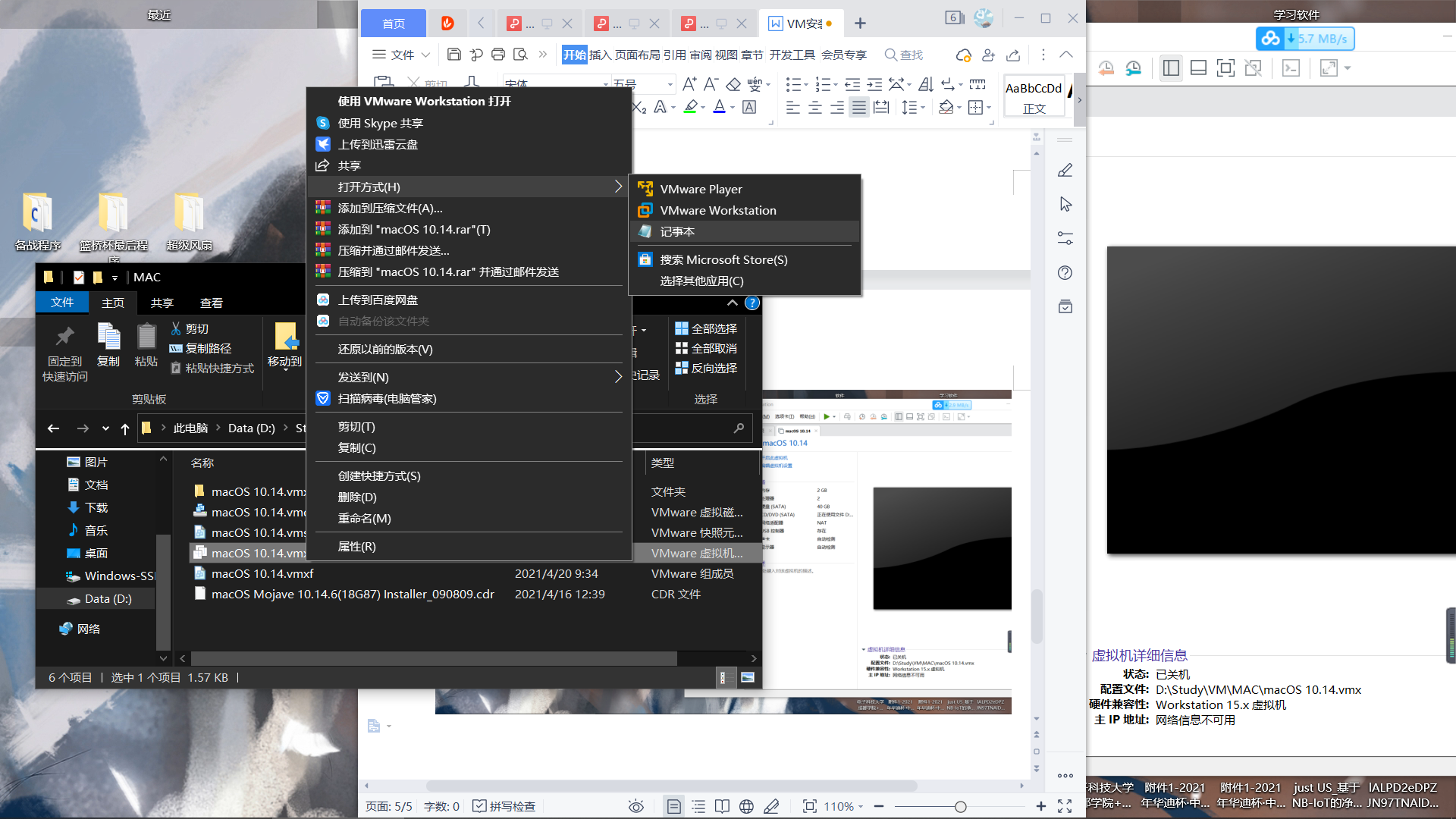Open the 110% zoom level dropdown
Image resolution: width=1456 pixels, height=819 pixels.
(843, 806)
